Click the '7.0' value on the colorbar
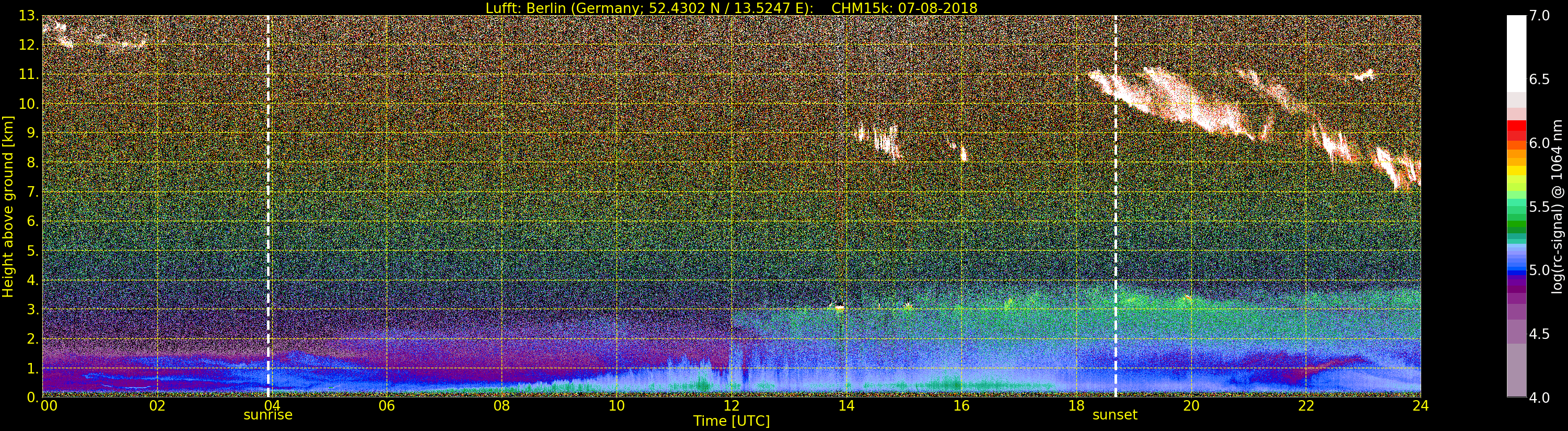The width and height of the screenshot is (1568, 431). click(1539, 16)
